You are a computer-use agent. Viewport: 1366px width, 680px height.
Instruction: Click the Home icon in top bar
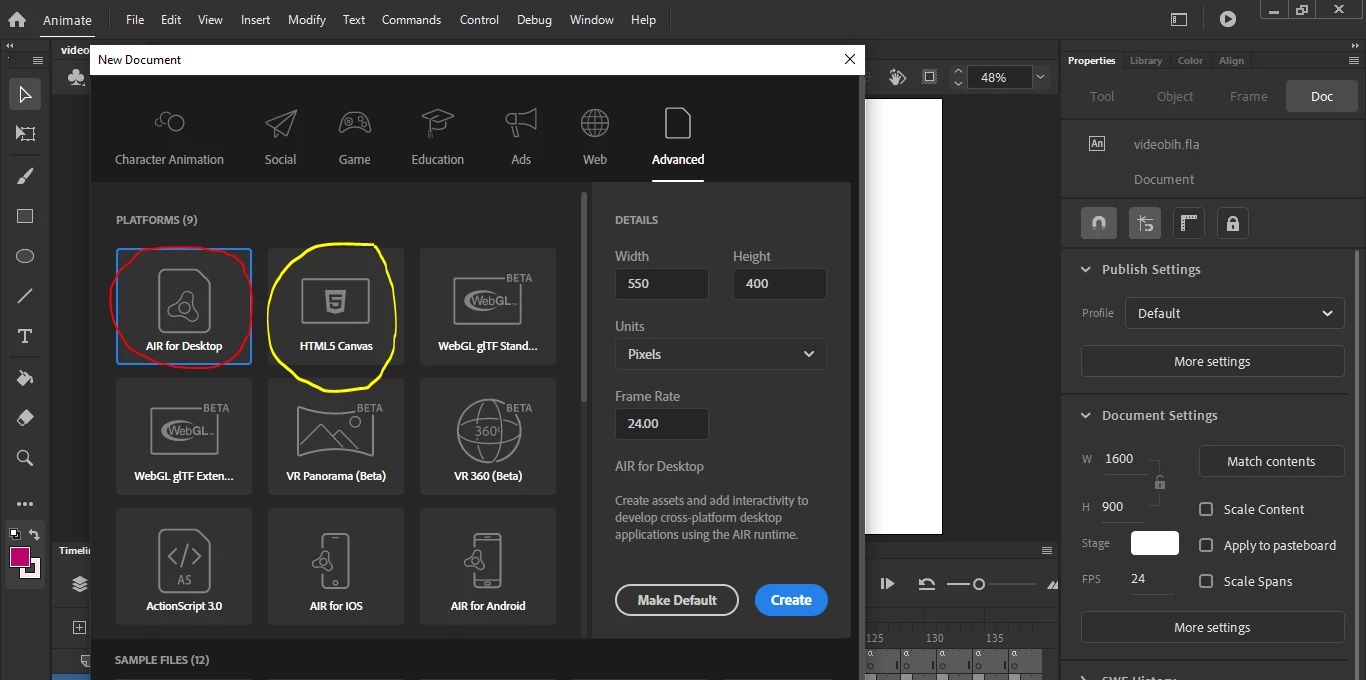click(x=17, y=19)
